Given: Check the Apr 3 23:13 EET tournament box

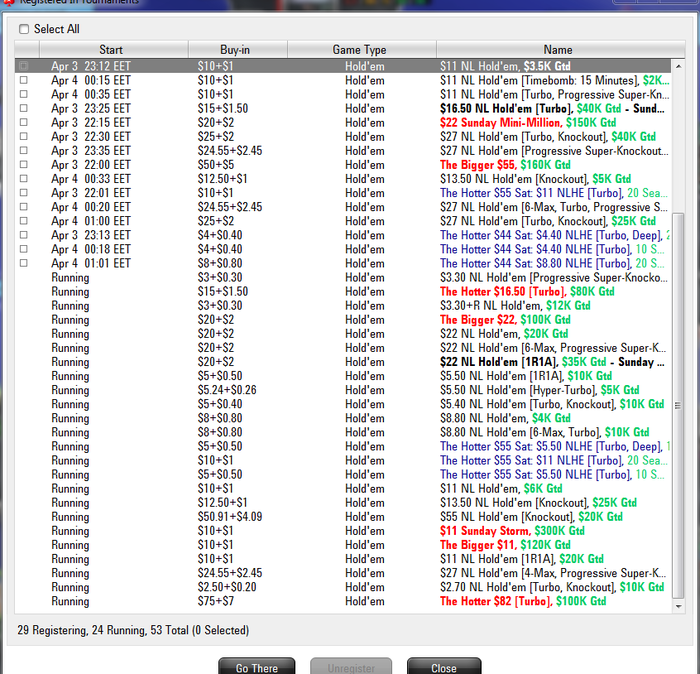Looking at the screenshot, I should coord(24,235).
